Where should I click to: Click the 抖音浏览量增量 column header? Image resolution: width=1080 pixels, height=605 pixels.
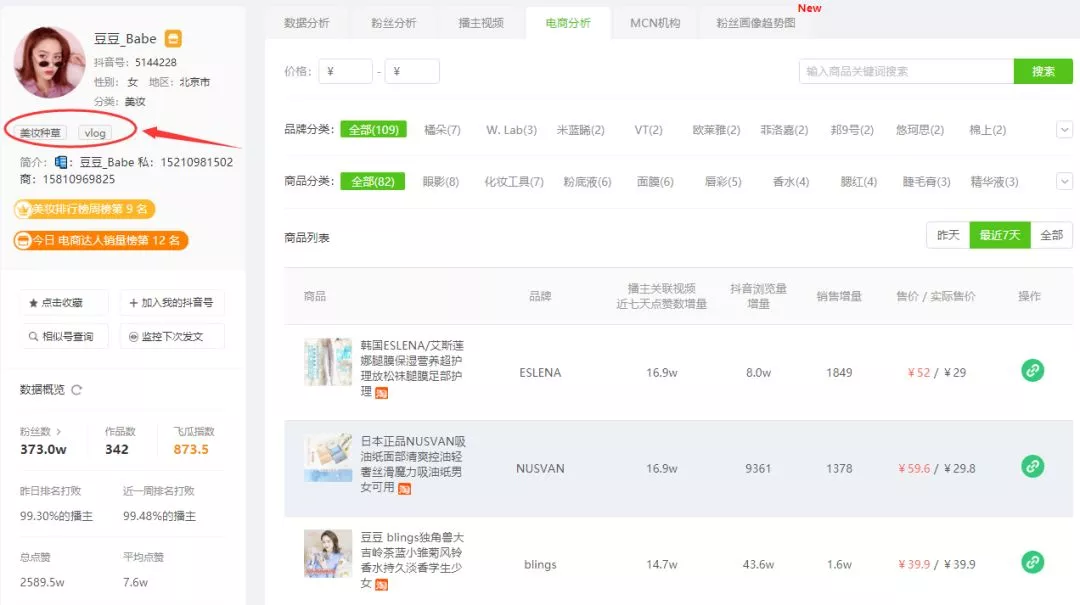click(x=758, y=296)
